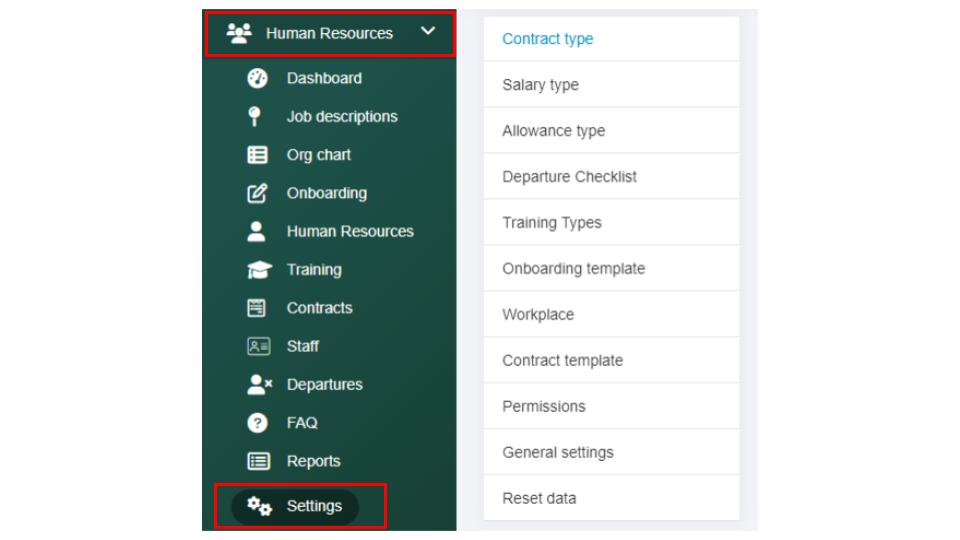
Task: Open the Permissions settings page
Action: point(543,406)
